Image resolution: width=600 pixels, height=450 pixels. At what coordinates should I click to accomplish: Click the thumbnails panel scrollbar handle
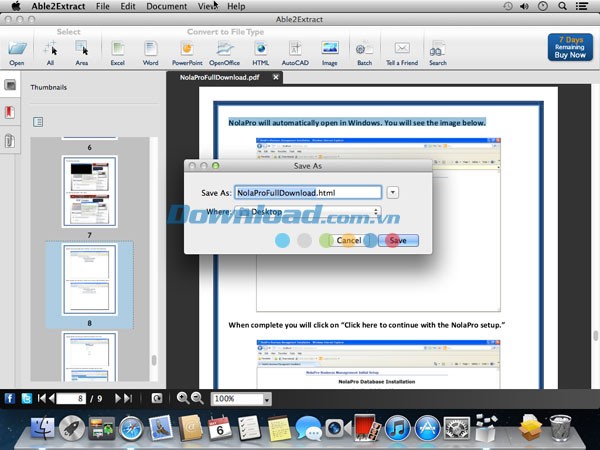tap(154, 360)
